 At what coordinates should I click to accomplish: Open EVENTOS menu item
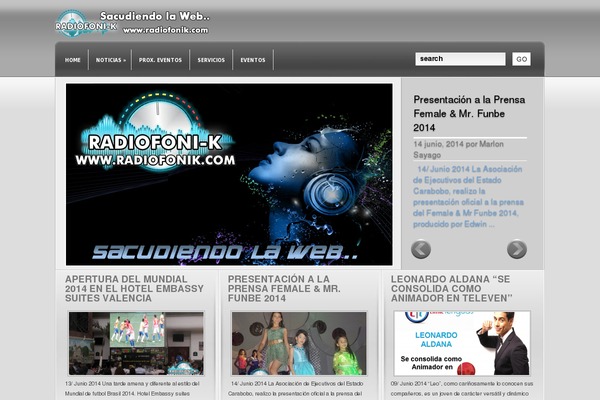(x=253, y=60)
